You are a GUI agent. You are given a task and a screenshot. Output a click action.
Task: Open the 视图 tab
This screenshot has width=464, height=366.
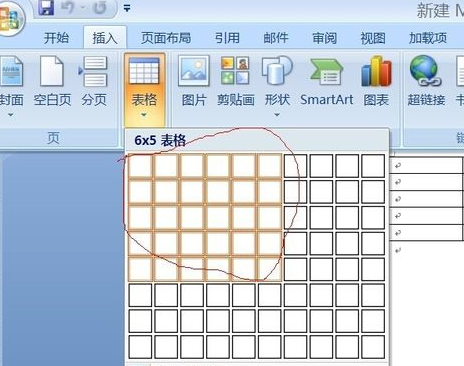point(373,38)
